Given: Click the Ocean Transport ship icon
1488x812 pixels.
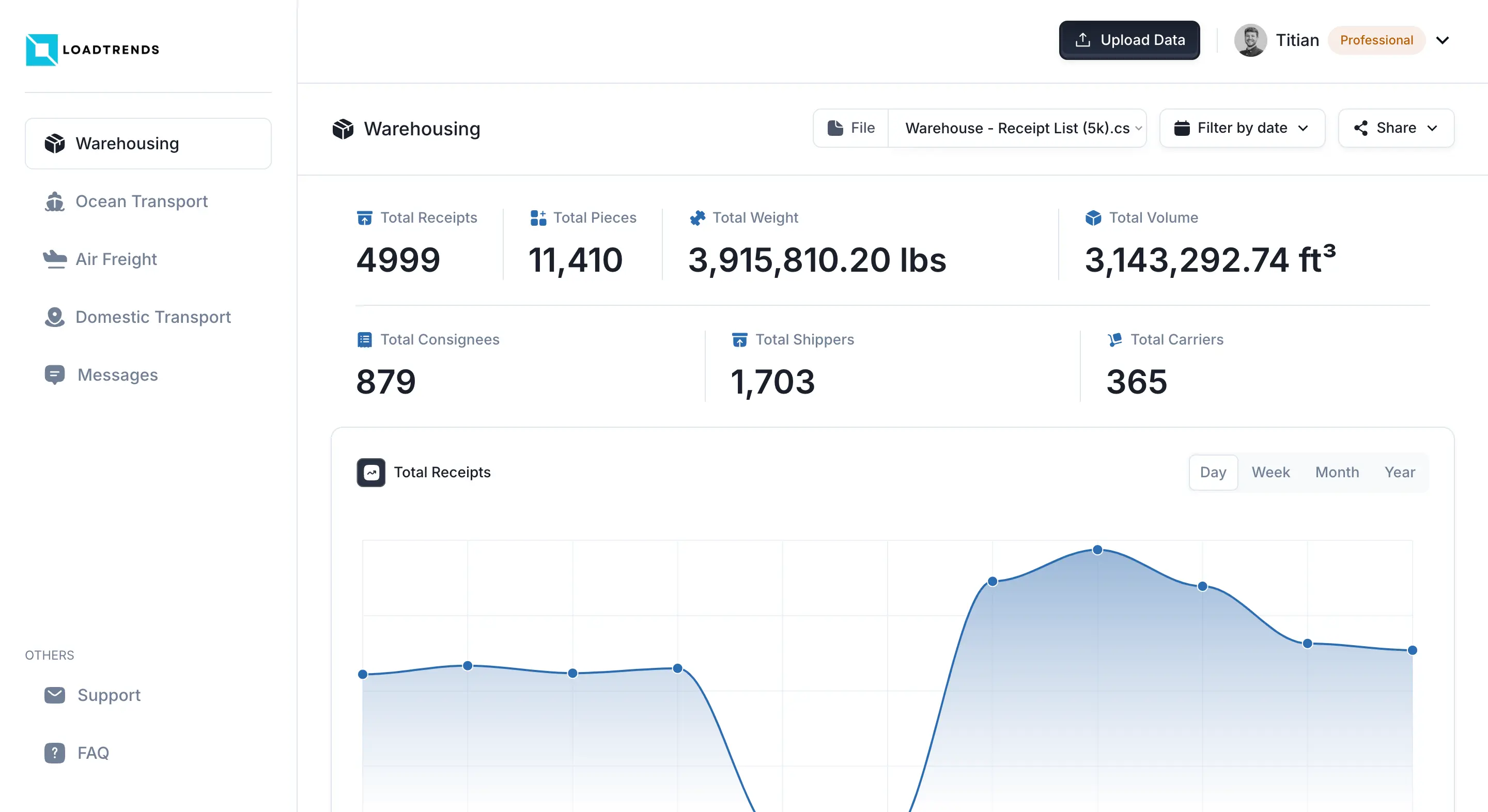Looking at the screenshot, I should (x=55, y=201).
